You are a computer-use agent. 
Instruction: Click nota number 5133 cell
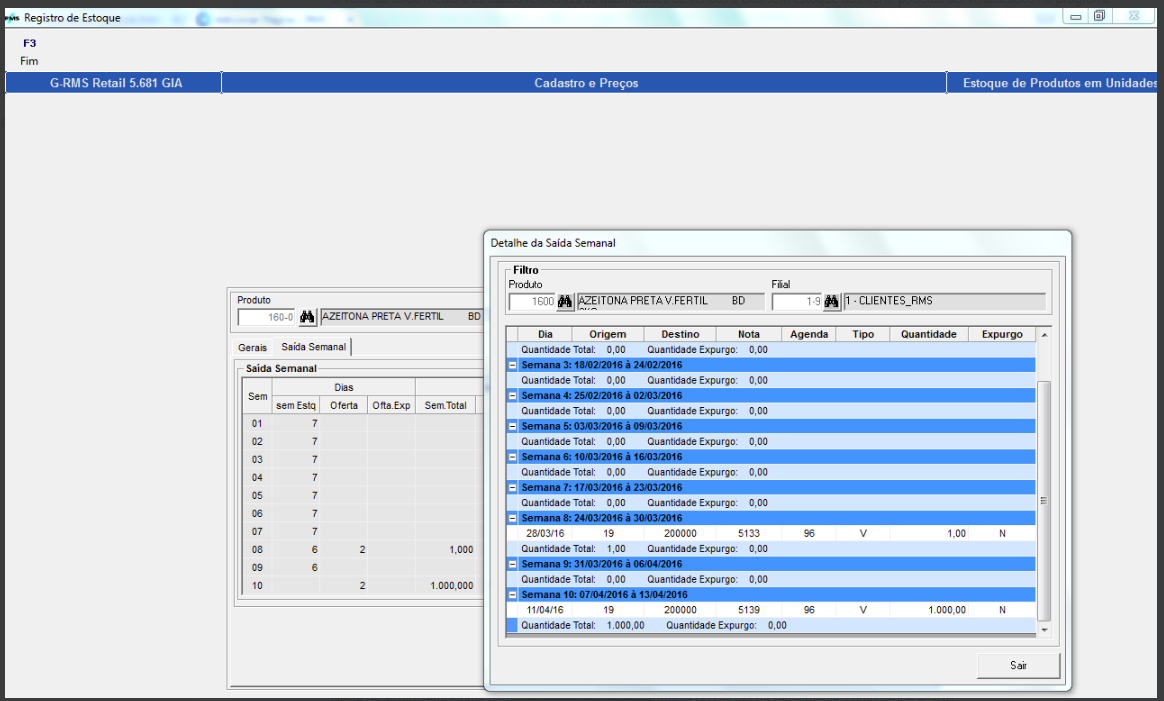tap(748, 533)
